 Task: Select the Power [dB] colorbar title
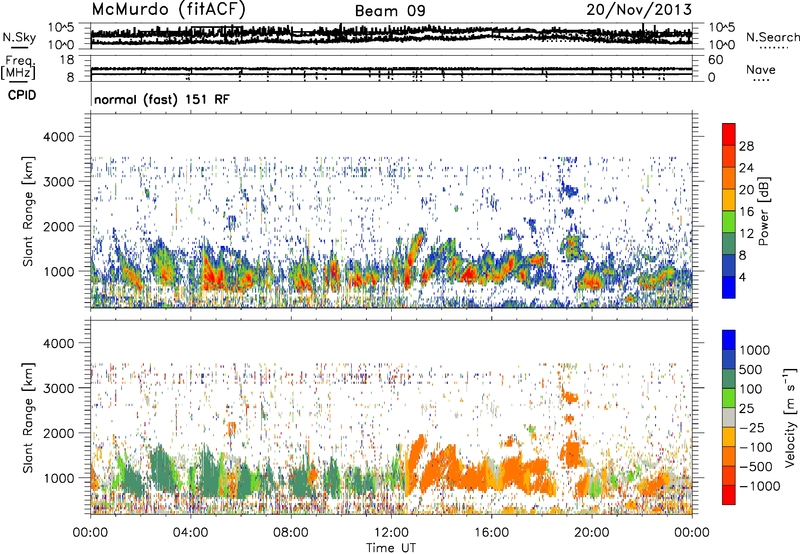(763, 211)
